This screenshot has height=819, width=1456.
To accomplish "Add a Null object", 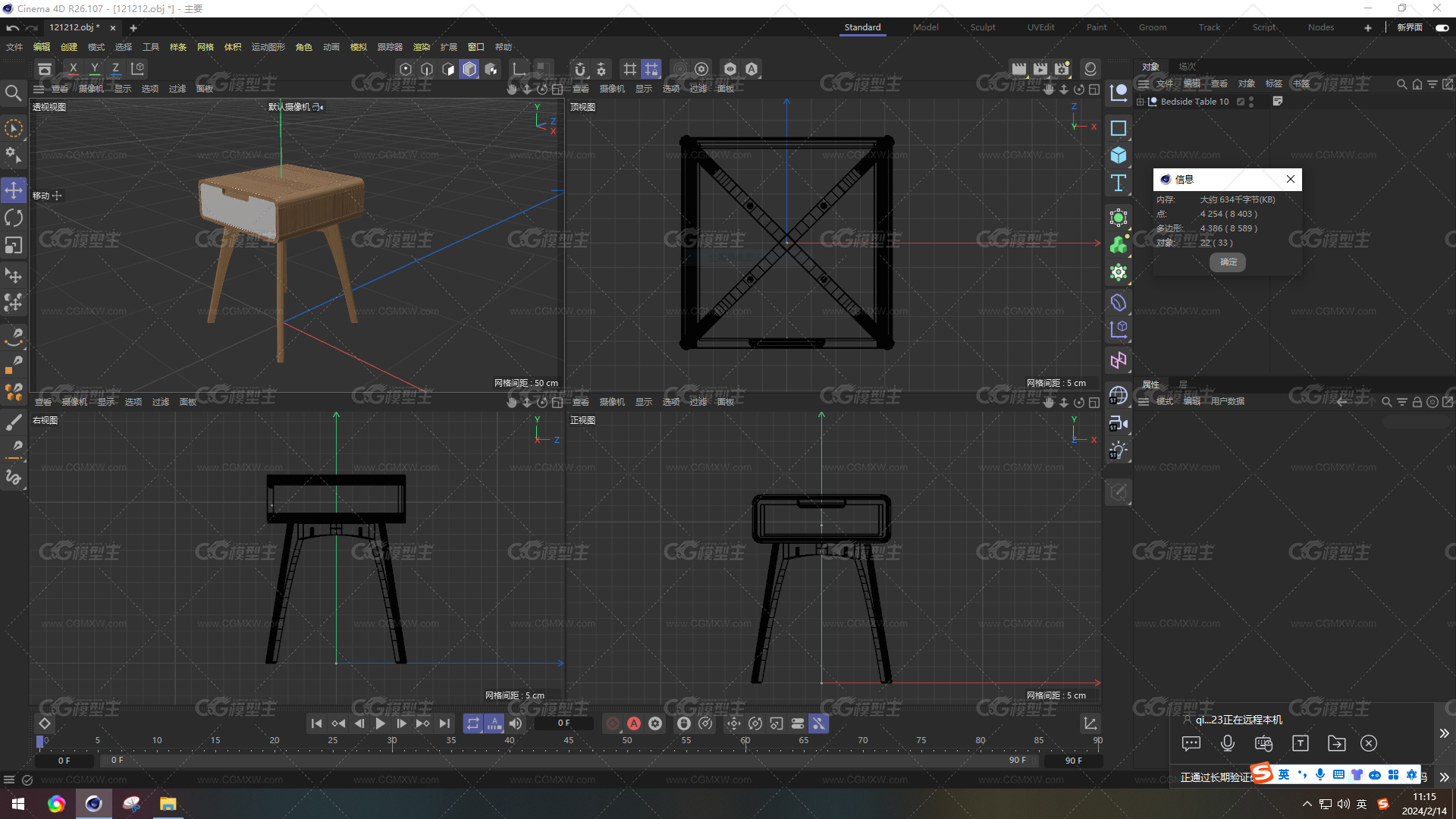I will coord(1119,93).
